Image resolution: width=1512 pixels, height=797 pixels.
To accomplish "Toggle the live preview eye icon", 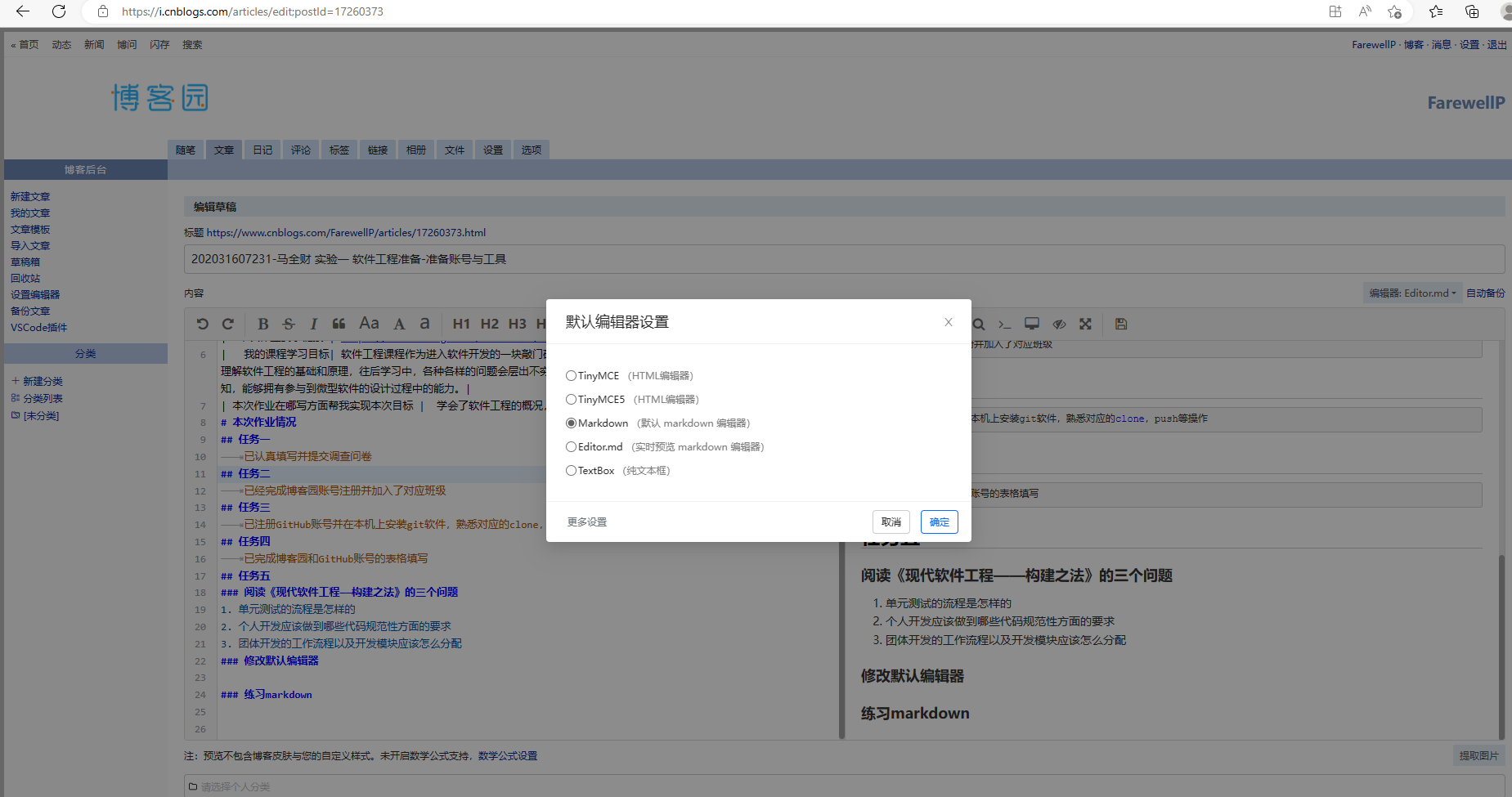I will point(1059,324).
